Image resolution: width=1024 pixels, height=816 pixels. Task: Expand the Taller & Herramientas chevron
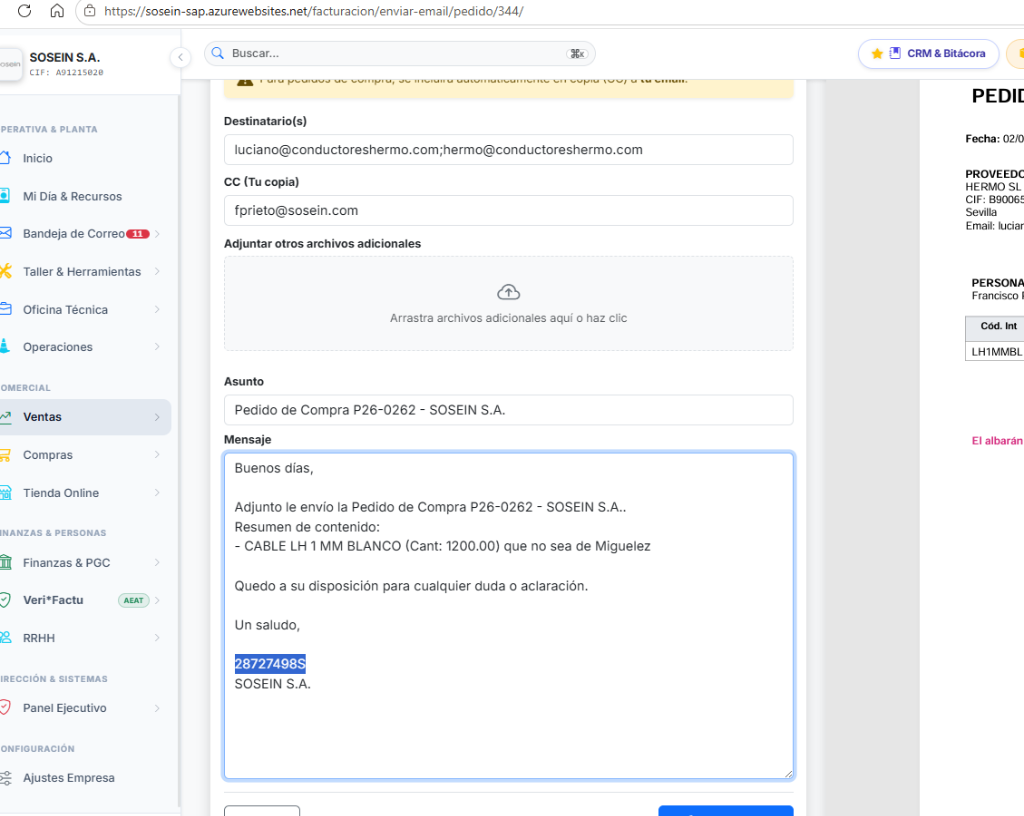point(157,271)
